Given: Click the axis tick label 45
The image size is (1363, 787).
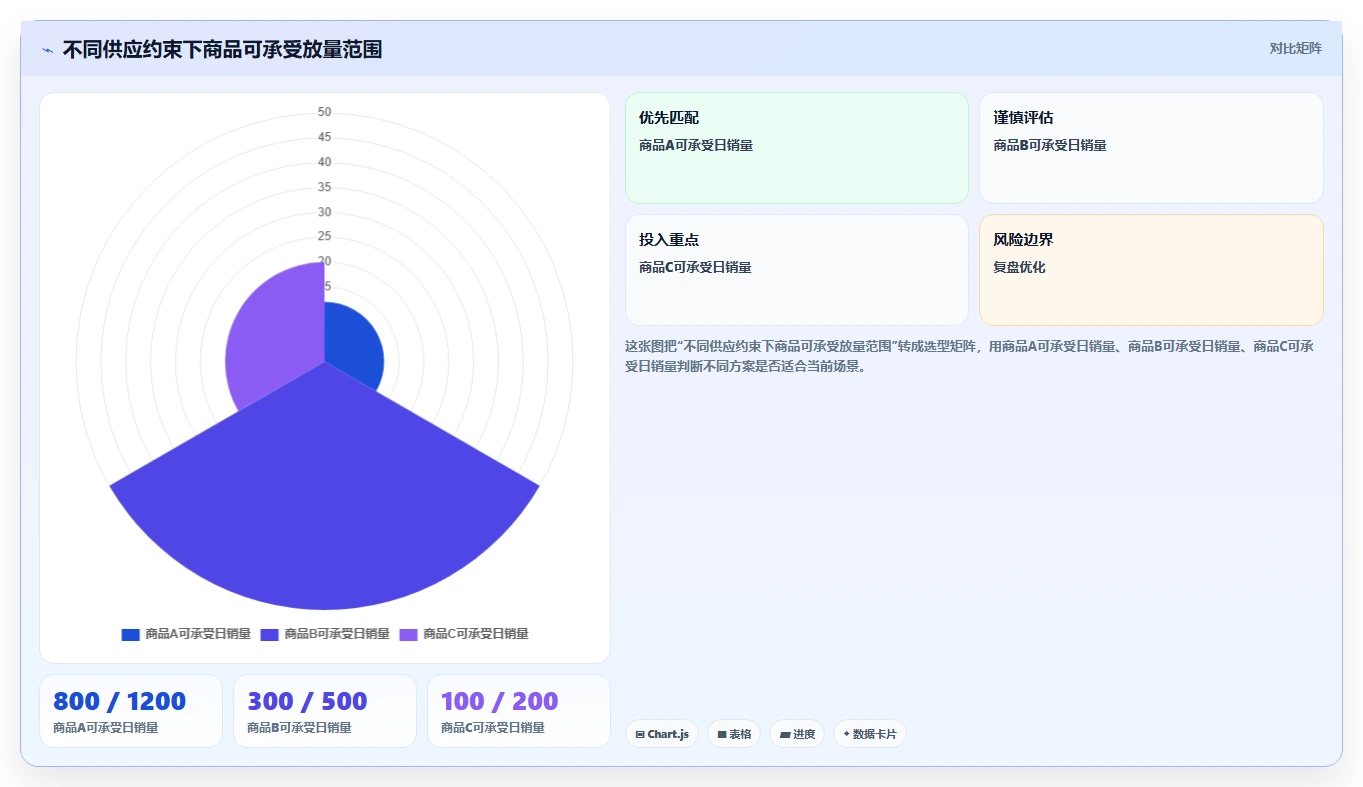Looking at the screenshot, I should 324,137.
